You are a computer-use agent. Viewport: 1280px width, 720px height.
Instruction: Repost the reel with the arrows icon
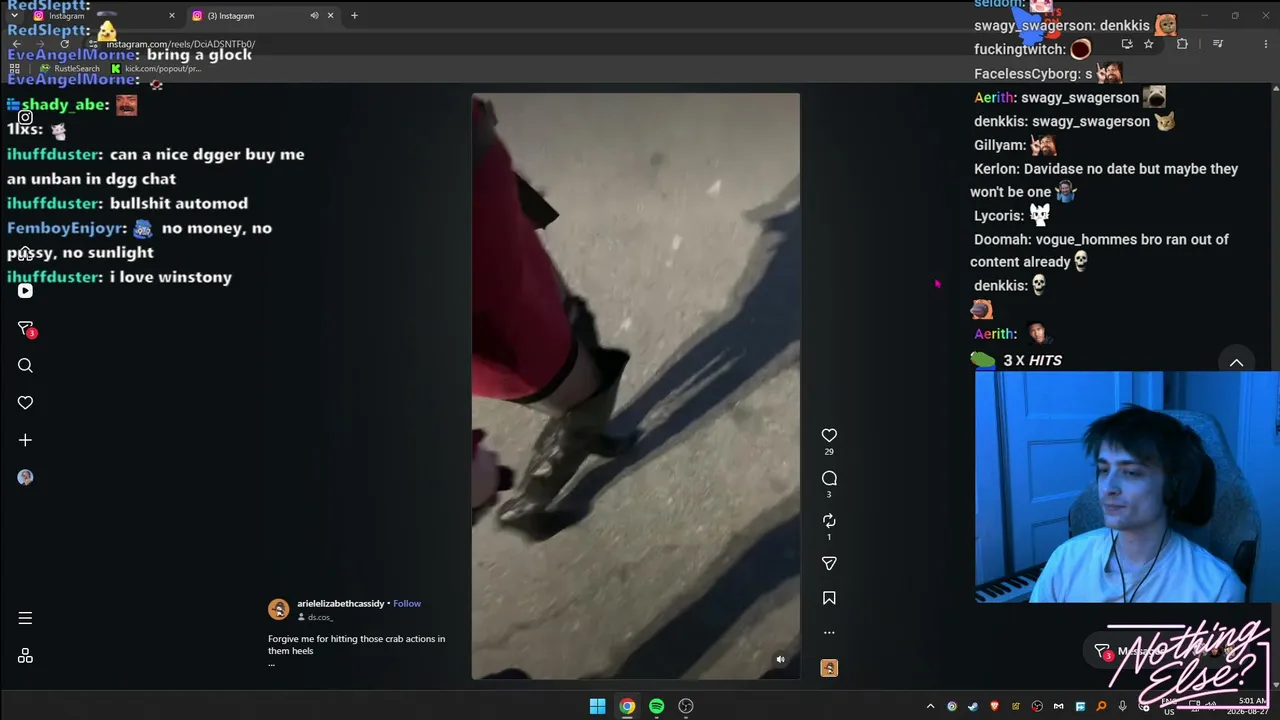tap(829, 521)
